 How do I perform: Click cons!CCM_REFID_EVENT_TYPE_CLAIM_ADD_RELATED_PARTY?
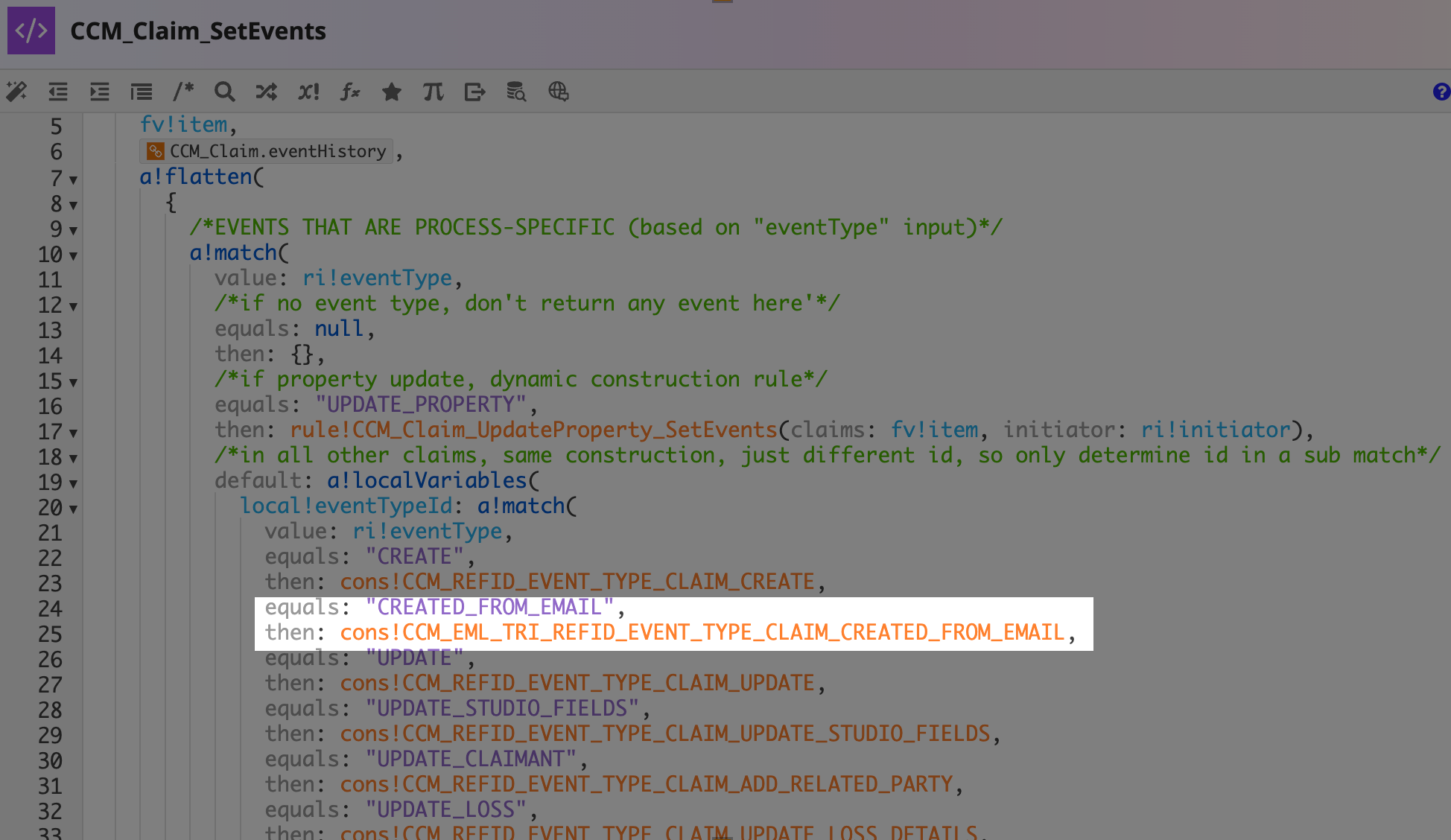pyautogui.click(x=647, y=784)
